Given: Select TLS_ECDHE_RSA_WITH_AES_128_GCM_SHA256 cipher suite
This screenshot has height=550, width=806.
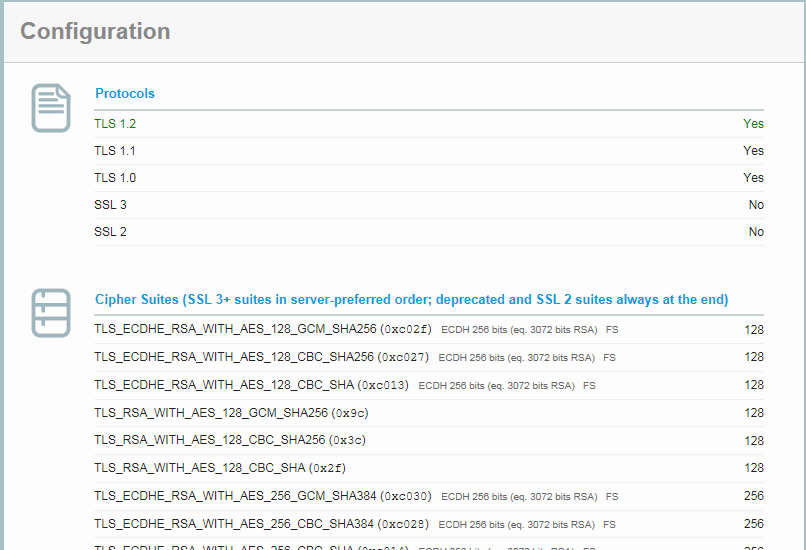Looking at the screenshot, I should pyautogui.click(x=235, y=329).
